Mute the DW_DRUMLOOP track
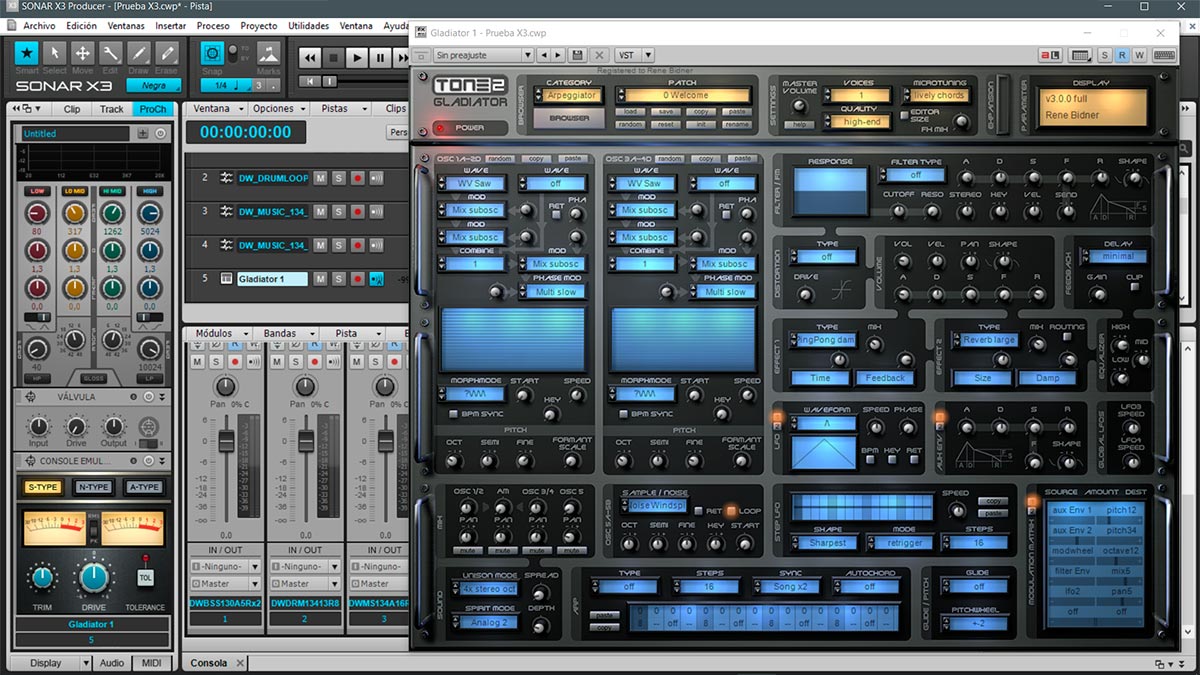Viewport: 1200px width, 675px height. 320,178
